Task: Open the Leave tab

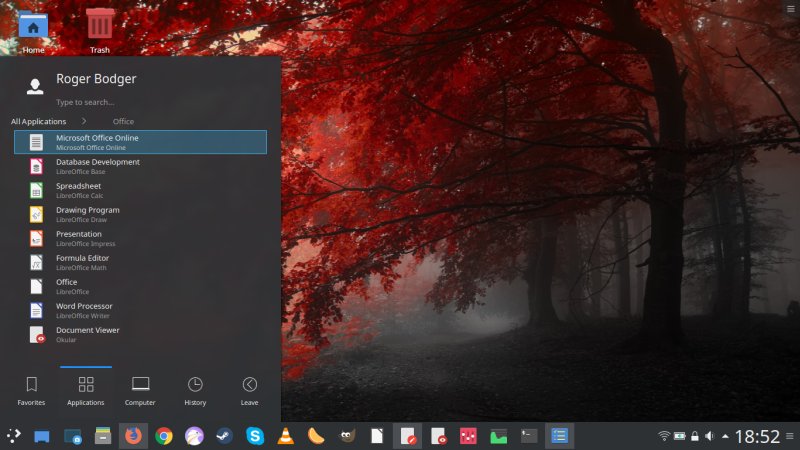Action: click(x=249, y=390)
